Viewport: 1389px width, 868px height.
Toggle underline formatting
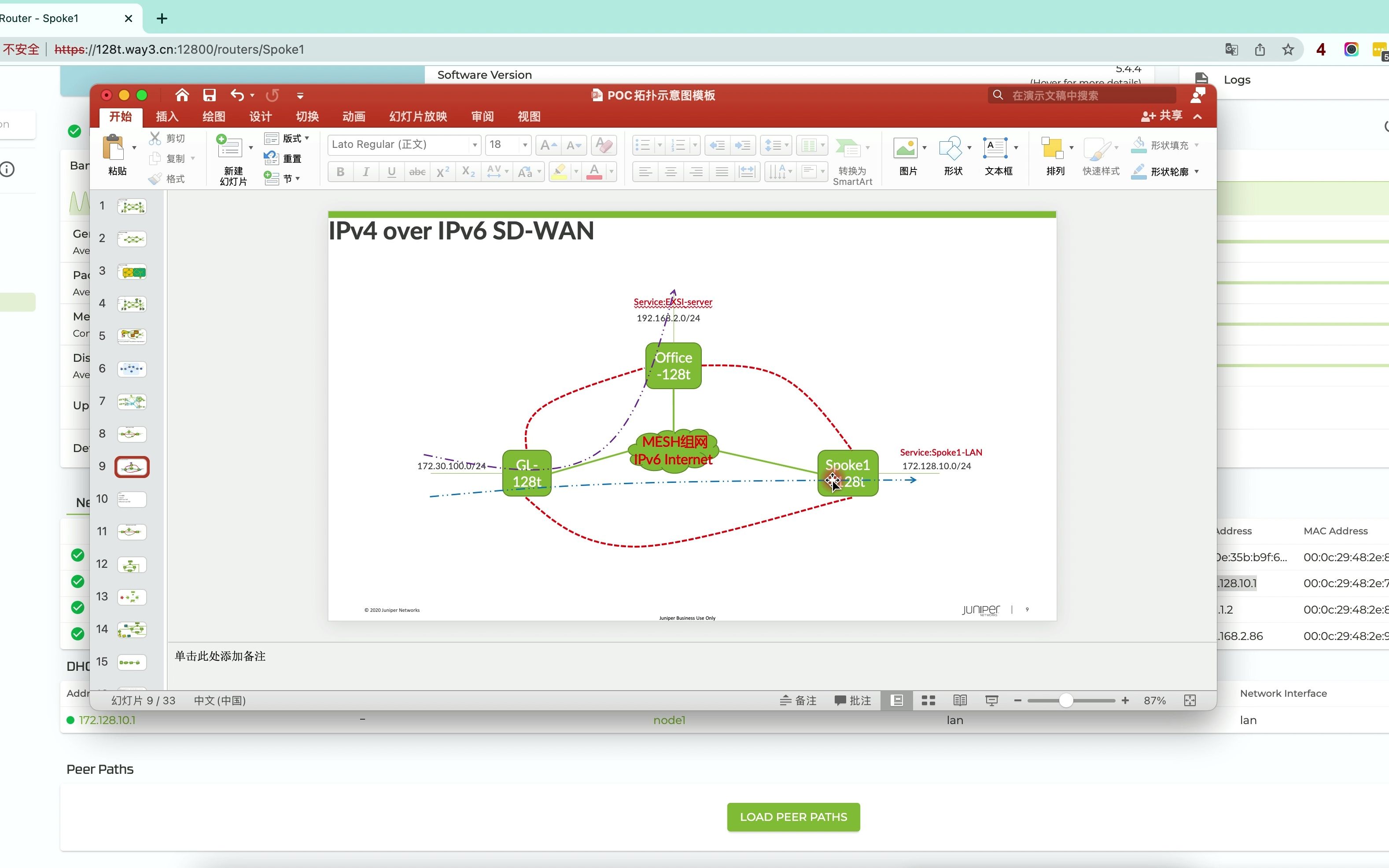tap(391, 171)
